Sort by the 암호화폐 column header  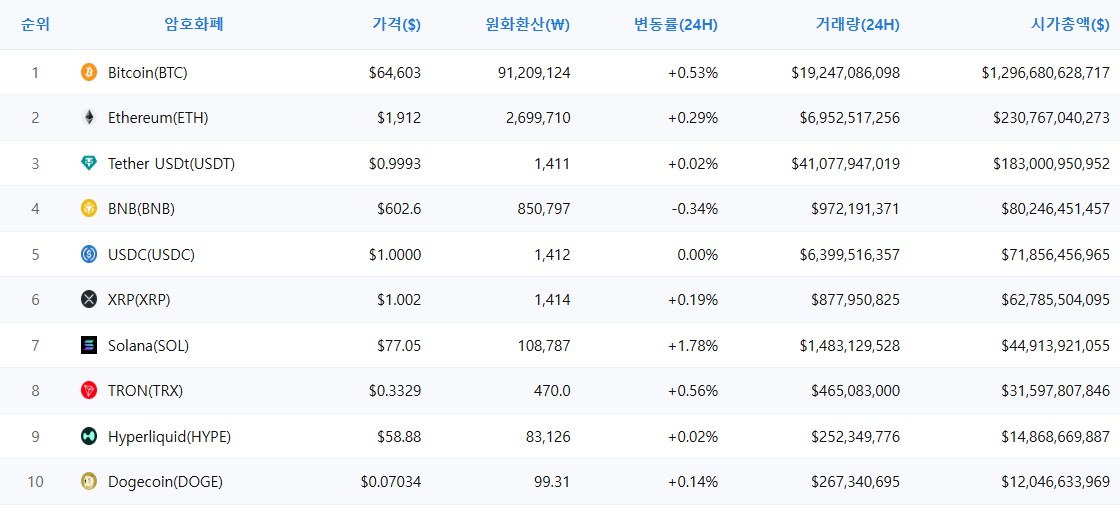tap(194, 25)
